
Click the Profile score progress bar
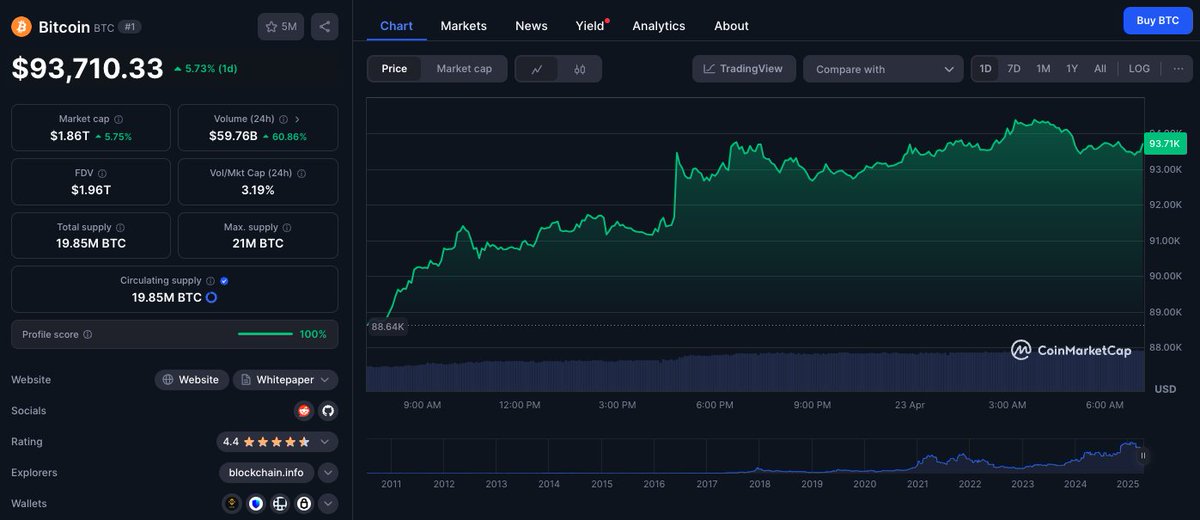click(265, 334)
